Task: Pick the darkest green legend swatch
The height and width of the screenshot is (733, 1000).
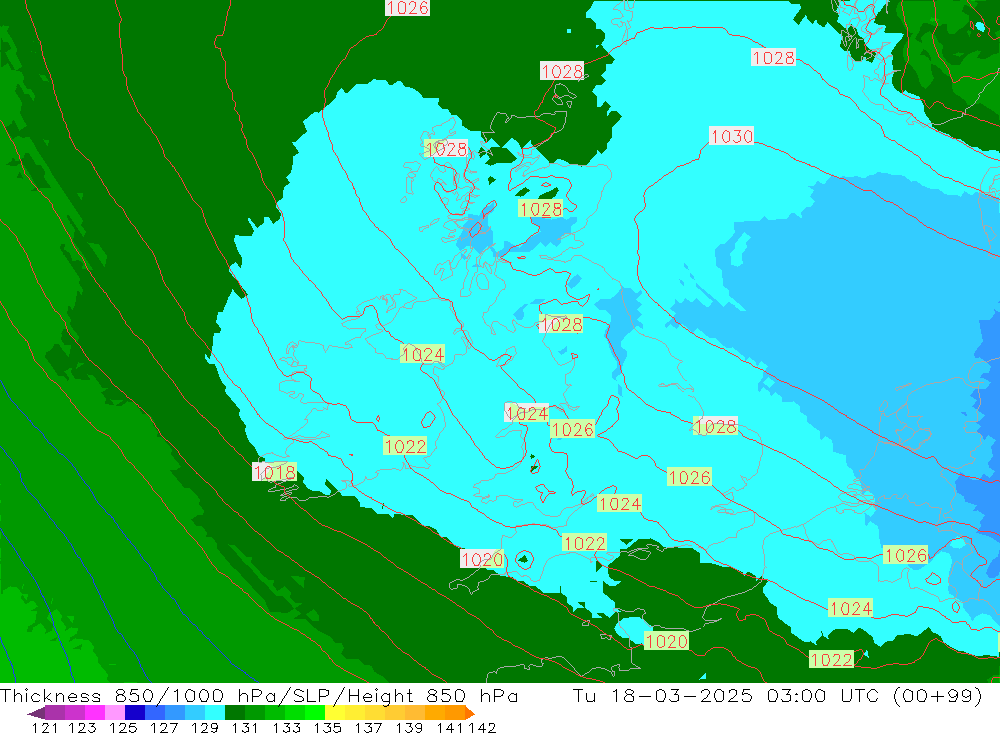Action: tap(235, 712)
